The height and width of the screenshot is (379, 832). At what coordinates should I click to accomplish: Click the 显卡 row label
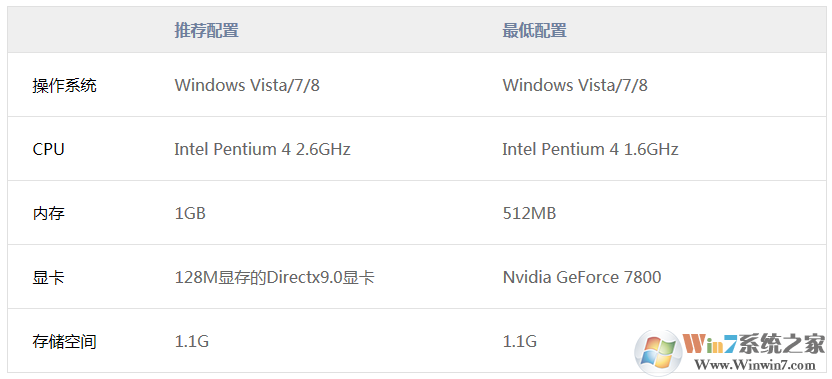tap(48, 278)
